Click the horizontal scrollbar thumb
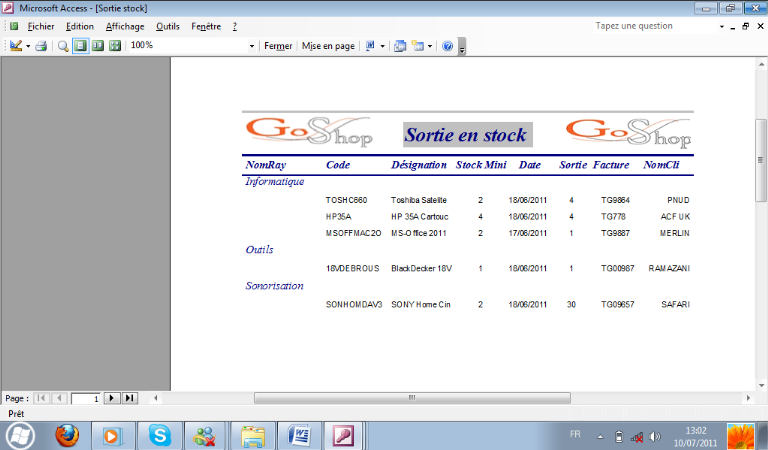 pos(411,398)
